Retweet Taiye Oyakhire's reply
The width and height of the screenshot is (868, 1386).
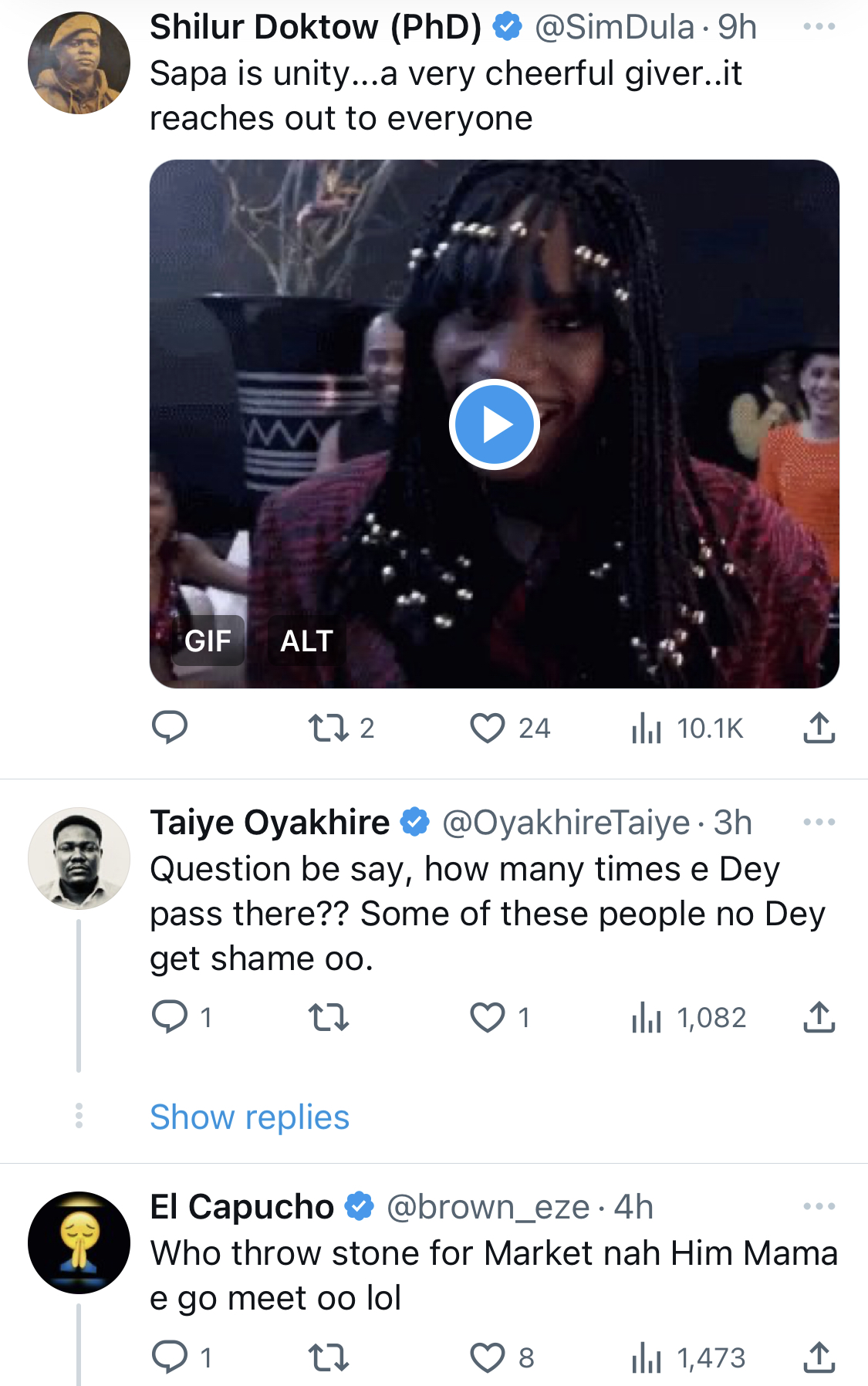329,1017
